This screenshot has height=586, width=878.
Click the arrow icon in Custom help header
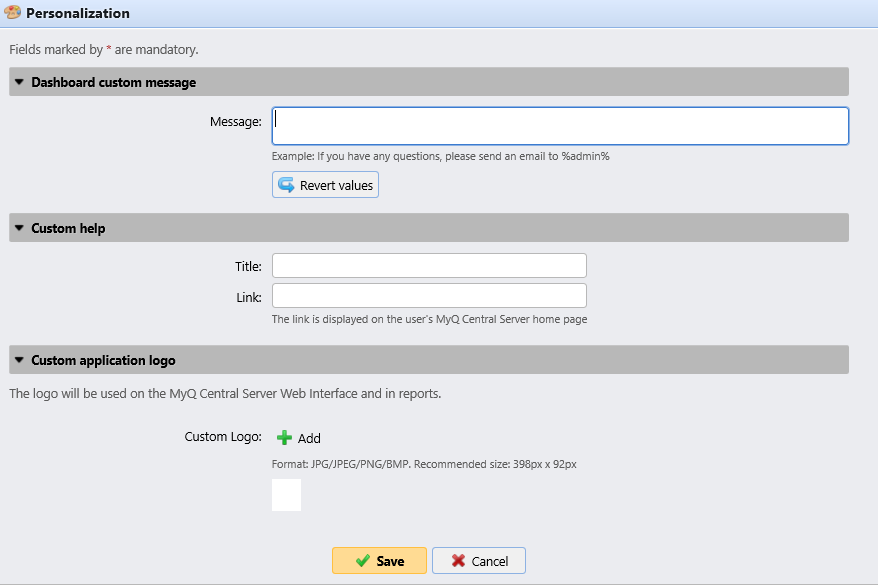[x=18, y=227]
